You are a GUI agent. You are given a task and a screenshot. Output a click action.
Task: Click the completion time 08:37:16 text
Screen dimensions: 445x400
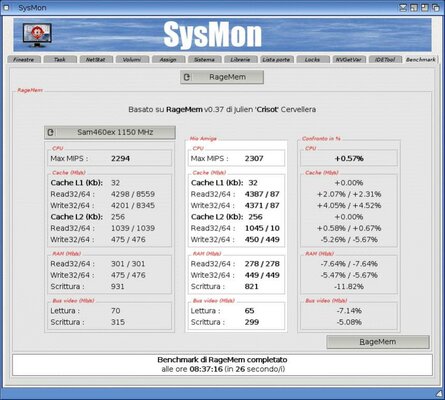(x=206, y=369)
